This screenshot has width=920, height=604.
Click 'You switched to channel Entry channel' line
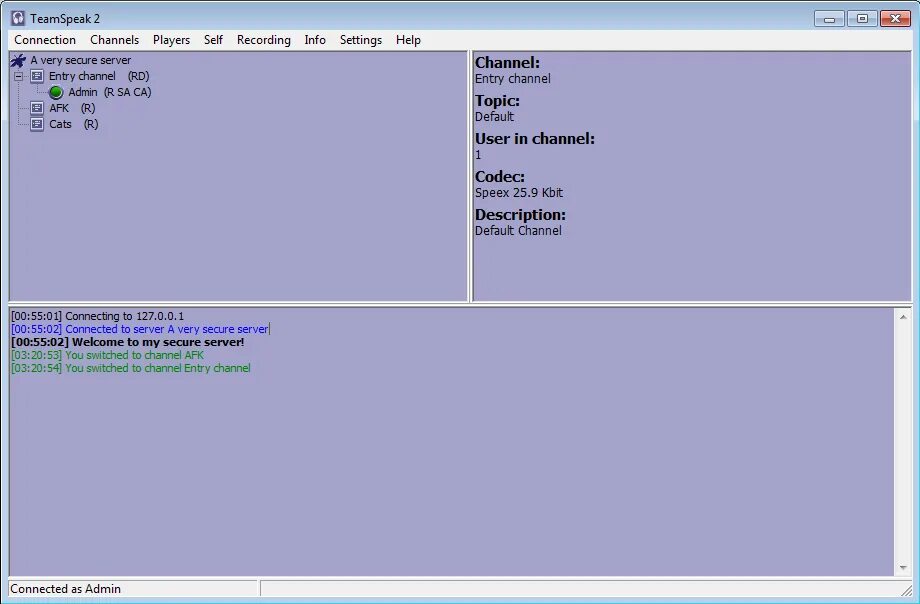(131, 367)
